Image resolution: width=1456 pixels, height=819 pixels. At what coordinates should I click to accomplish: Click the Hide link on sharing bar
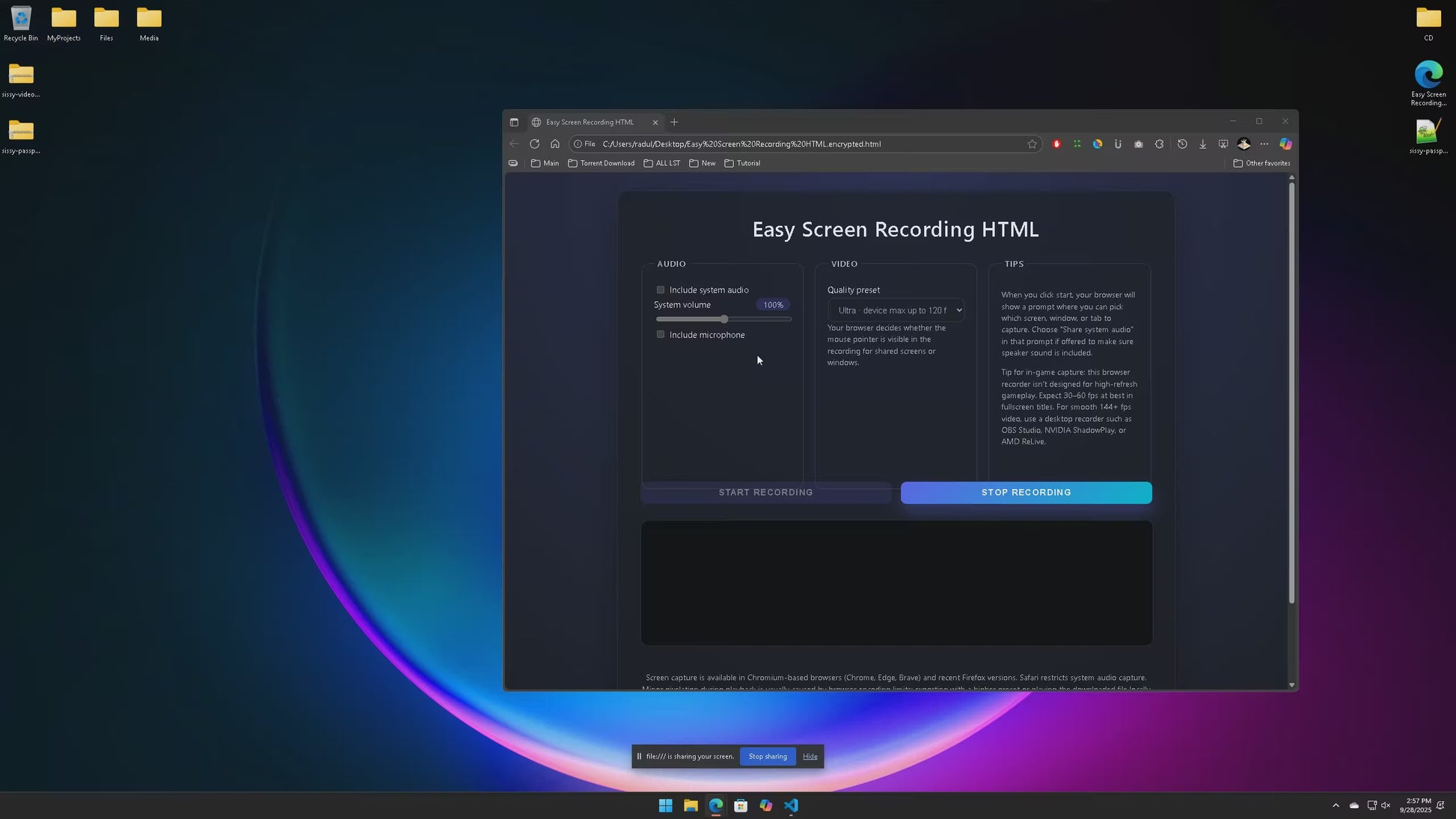pyautogui.click(x=810, y=756)
